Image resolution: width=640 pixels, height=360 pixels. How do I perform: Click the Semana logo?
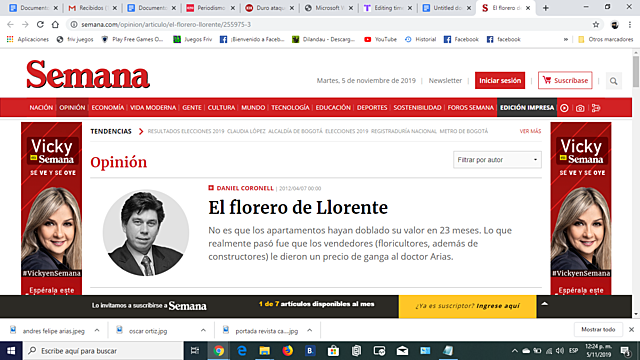point(88,74)
